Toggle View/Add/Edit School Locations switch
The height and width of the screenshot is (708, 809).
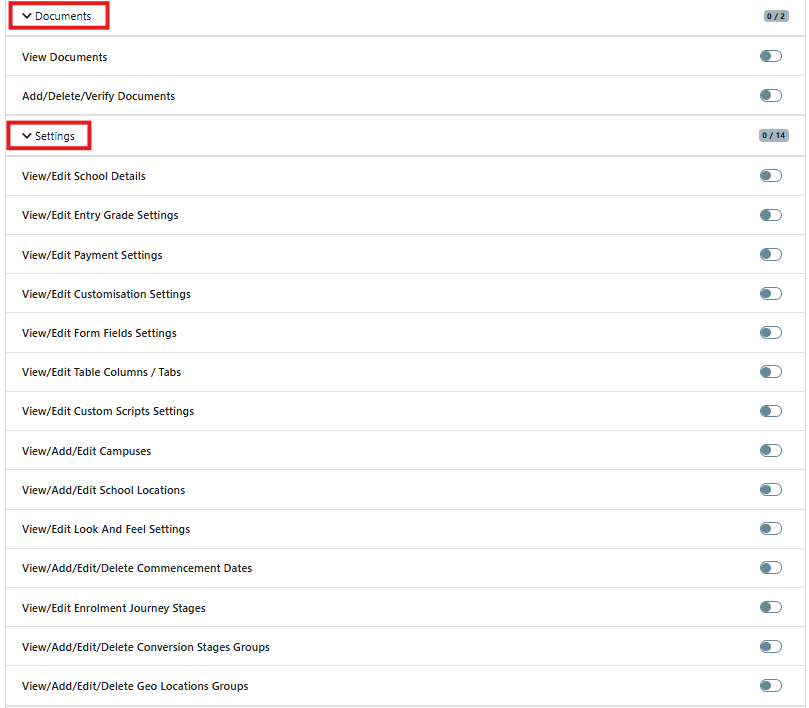pyautogui.click(x=770, y=490)
